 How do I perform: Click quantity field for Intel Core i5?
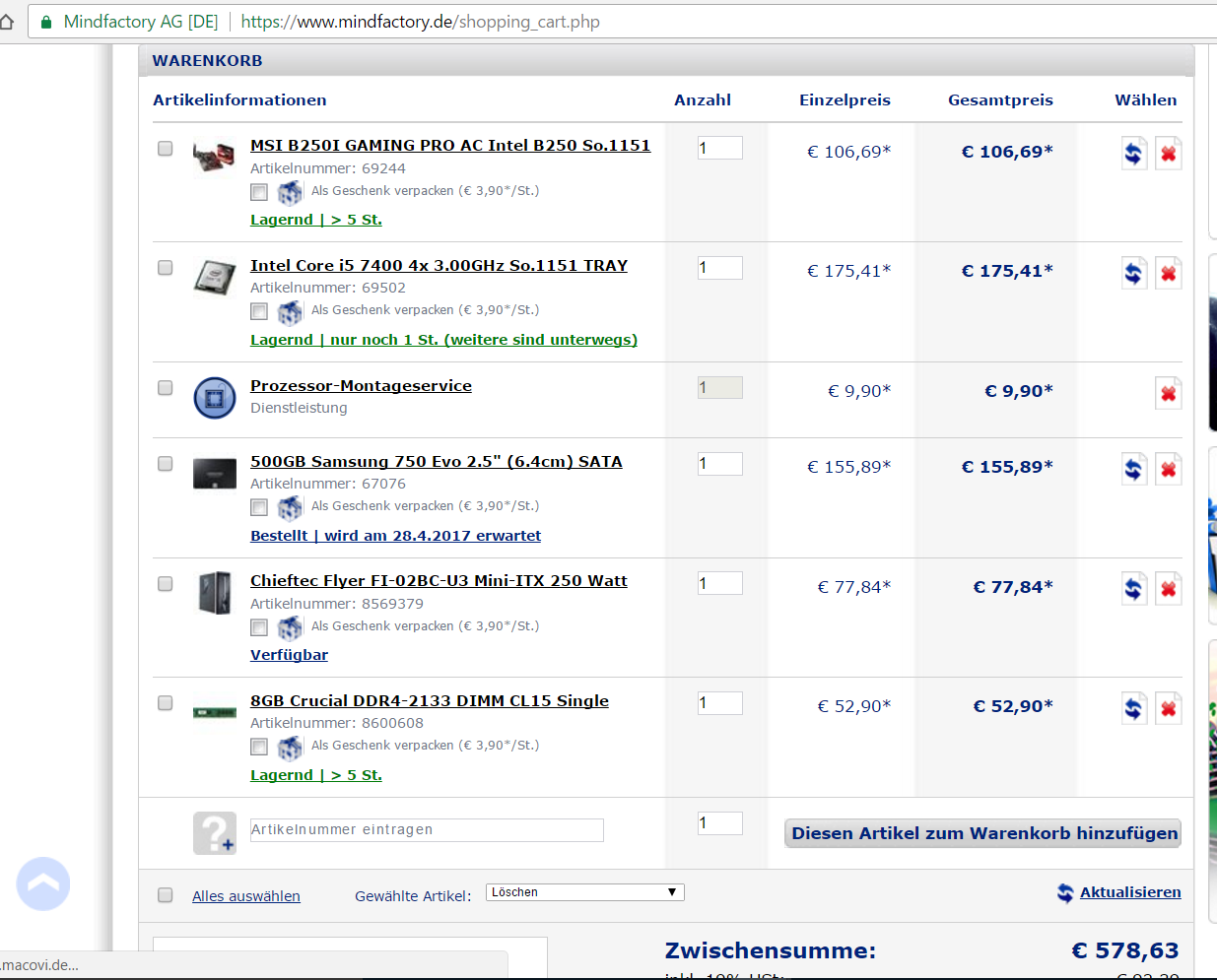pos(720,268)
